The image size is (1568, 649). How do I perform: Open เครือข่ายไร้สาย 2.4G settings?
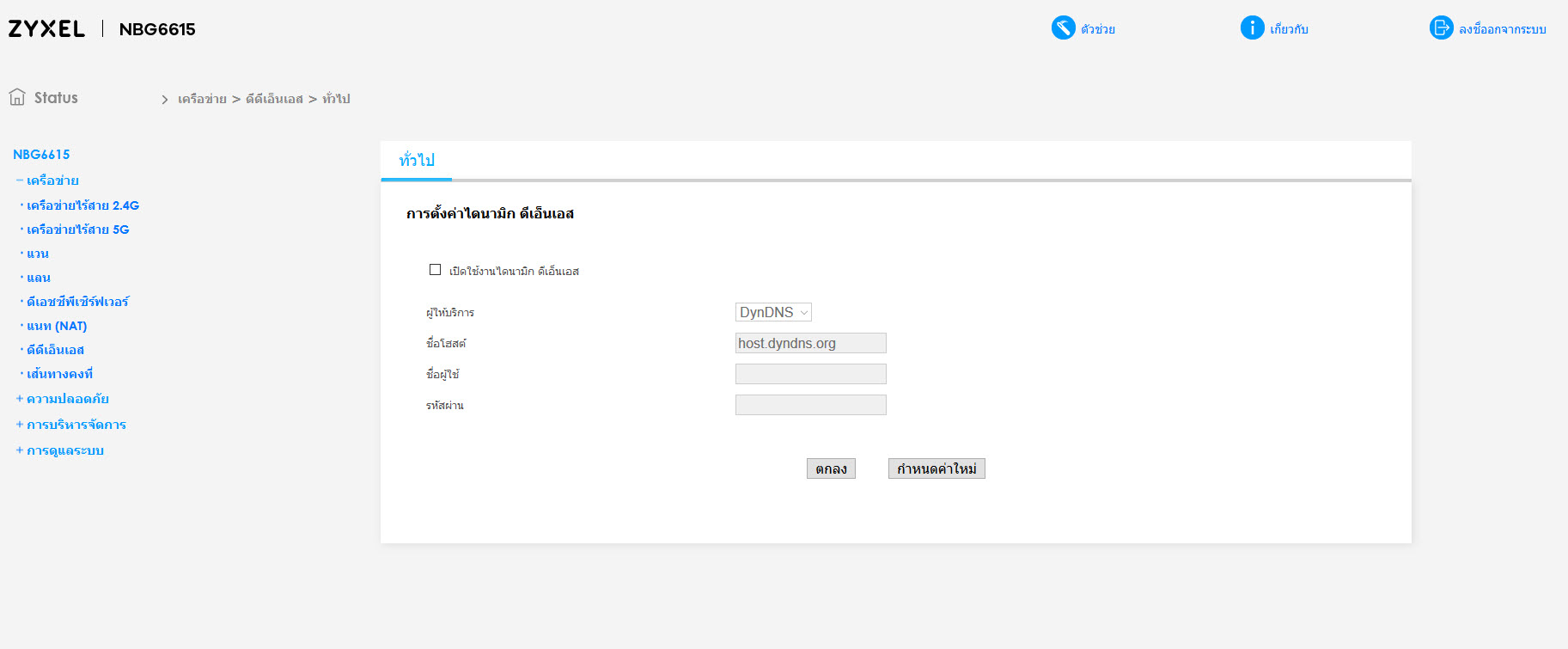click(82, 205)
